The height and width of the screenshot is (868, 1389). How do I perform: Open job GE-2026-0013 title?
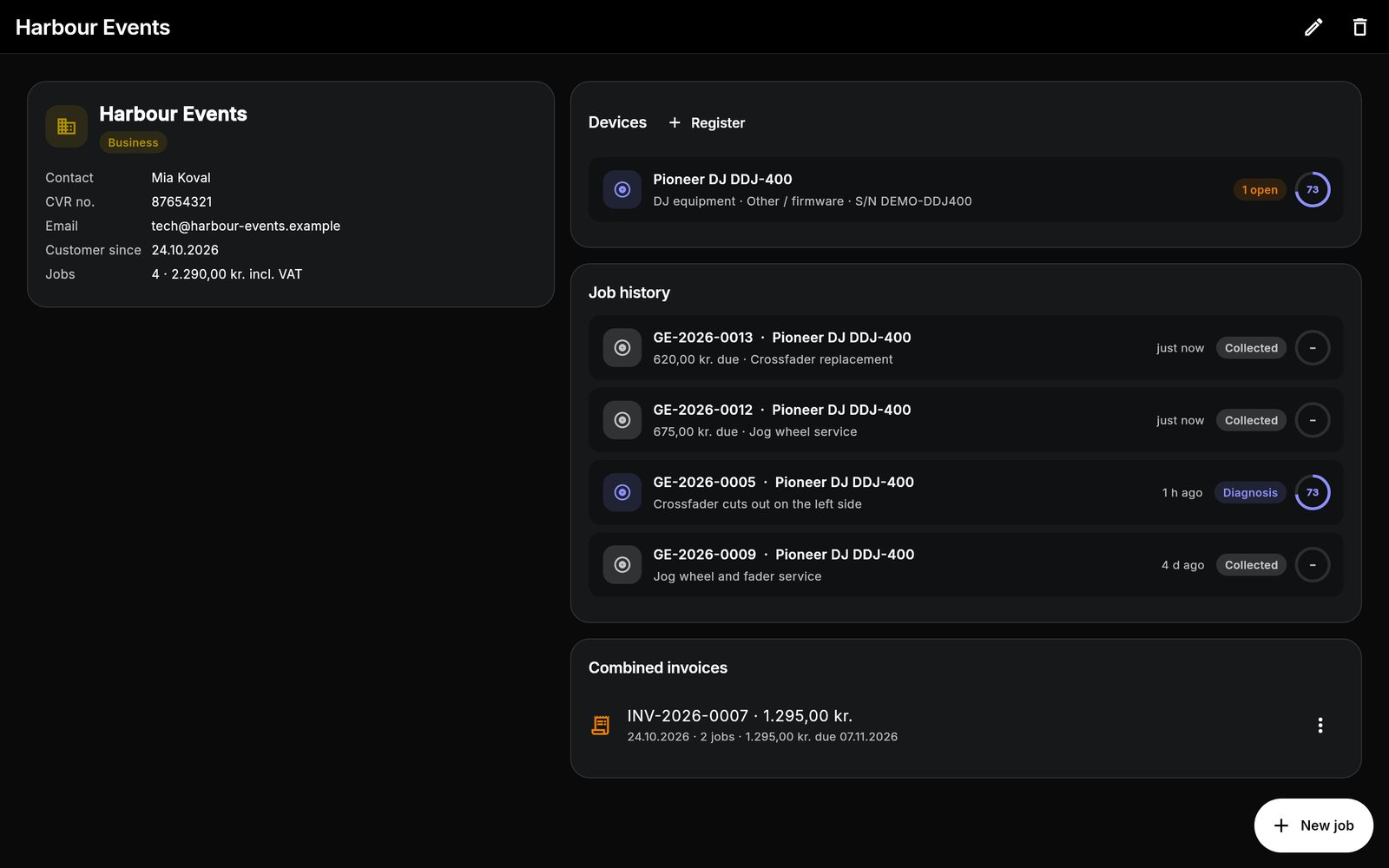coord(782,338)
